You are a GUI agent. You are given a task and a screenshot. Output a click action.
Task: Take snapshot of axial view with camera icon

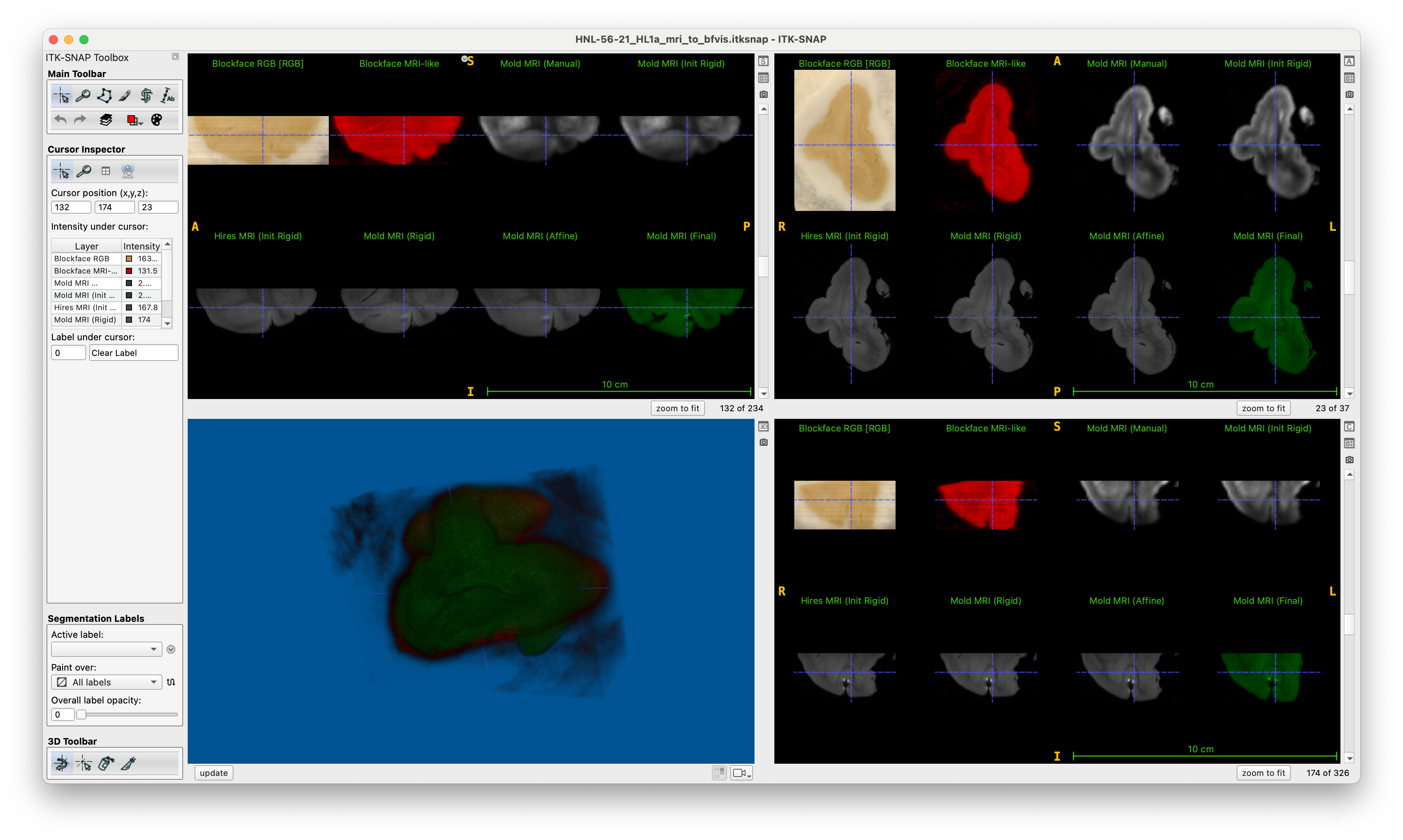click(1349, 95)
